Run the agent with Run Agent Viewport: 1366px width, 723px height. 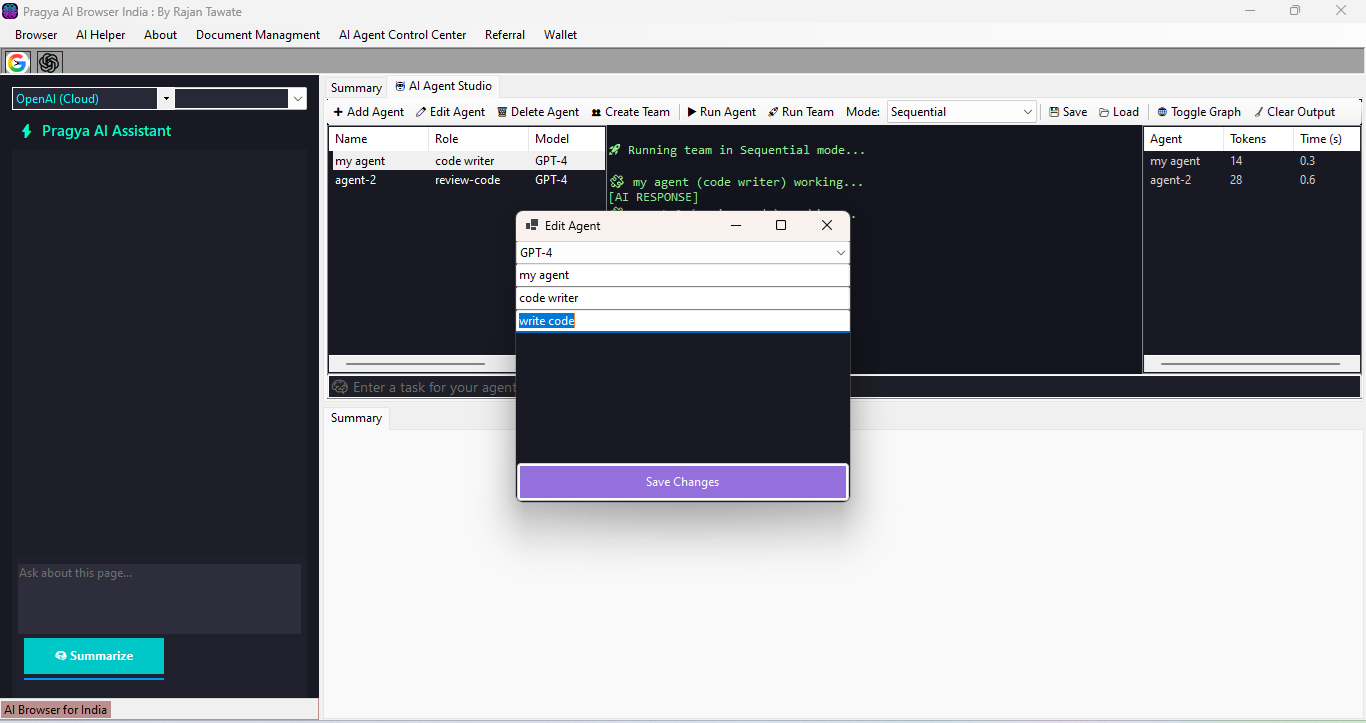[721, 112]
